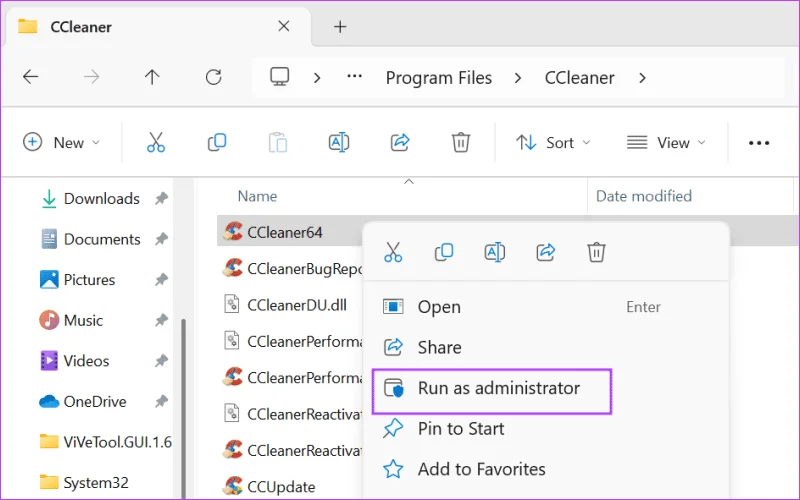Click the This PC monitor icon in the address bar
This screenshot has height=500, width=800.
(280, 77)
